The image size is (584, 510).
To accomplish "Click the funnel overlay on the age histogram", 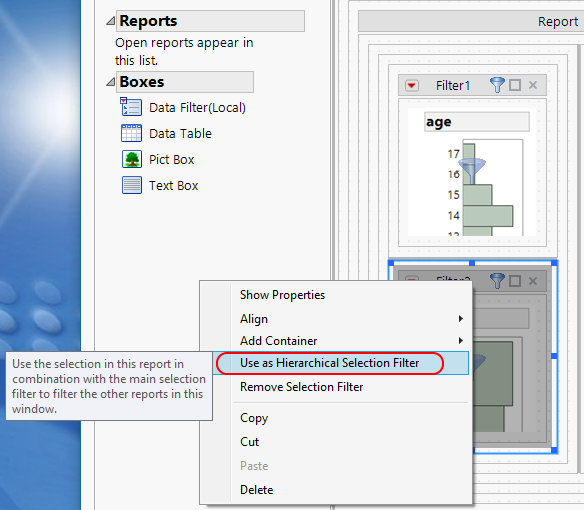I will click(472, 171).
